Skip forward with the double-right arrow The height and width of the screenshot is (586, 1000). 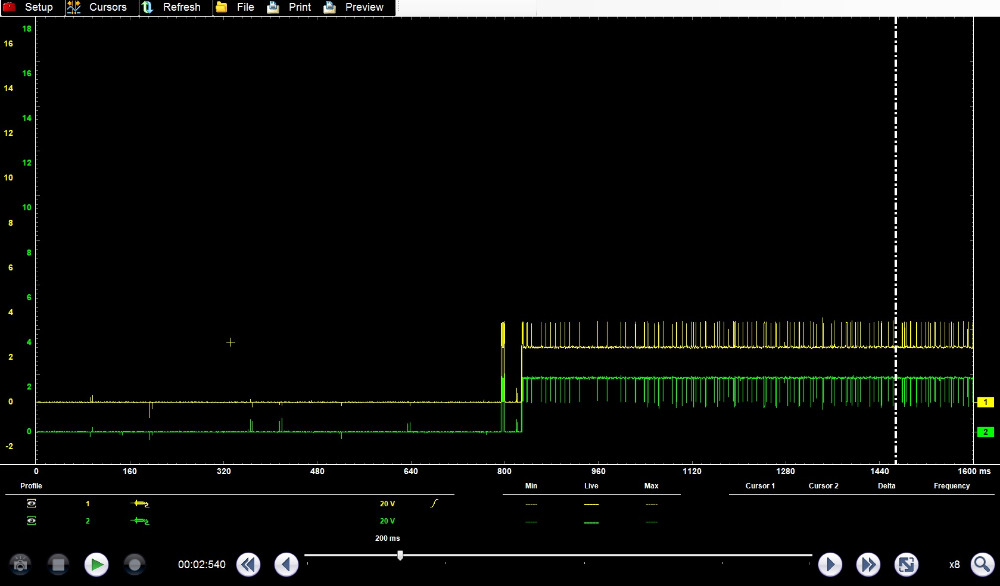click(868, 564)
